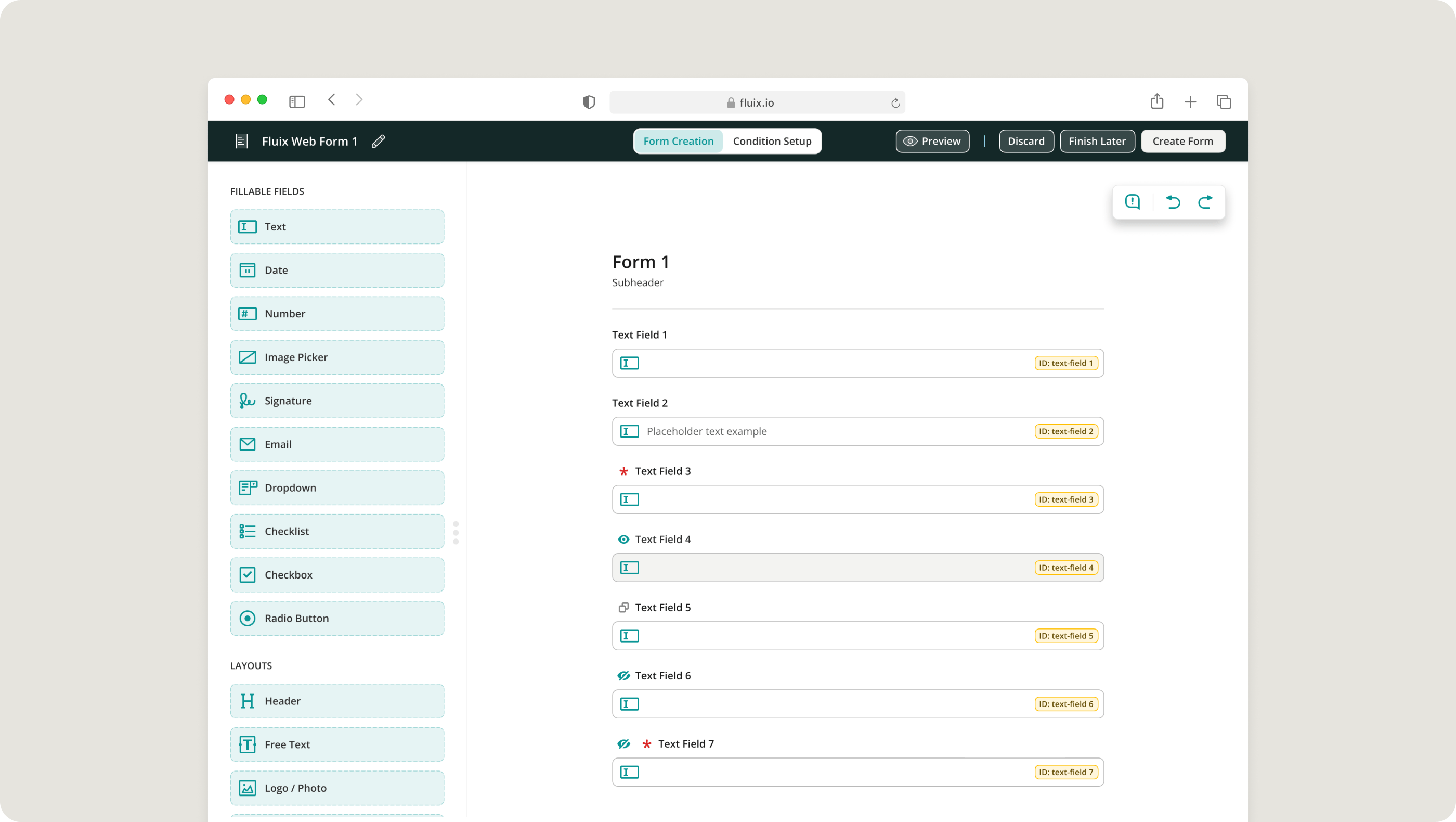The image size is (1456, 822).
Task: Click the sidebar resize handle dots
Action: [456, 533]
